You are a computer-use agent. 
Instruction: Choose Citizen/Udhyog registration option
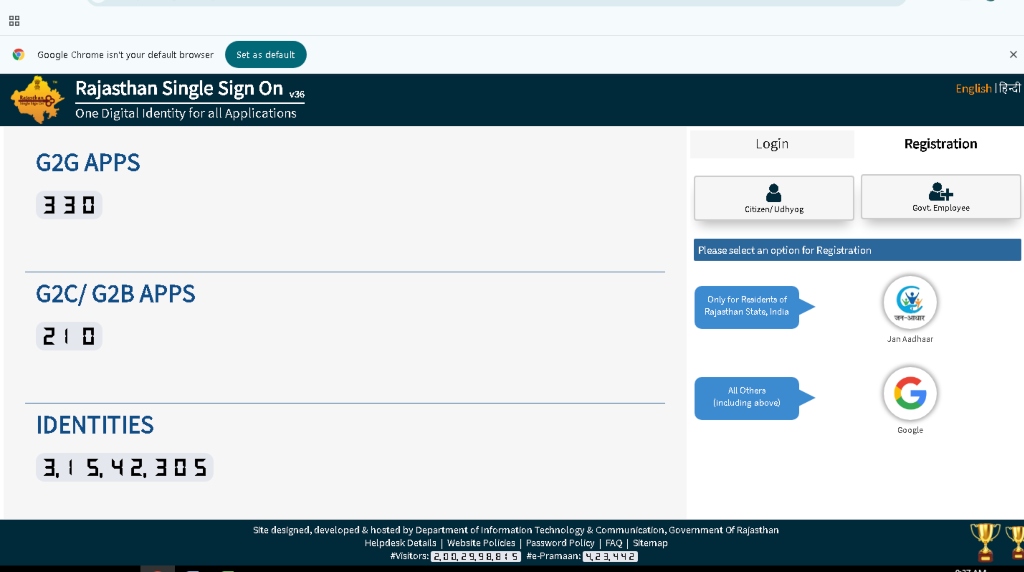(x=774, y=198)
